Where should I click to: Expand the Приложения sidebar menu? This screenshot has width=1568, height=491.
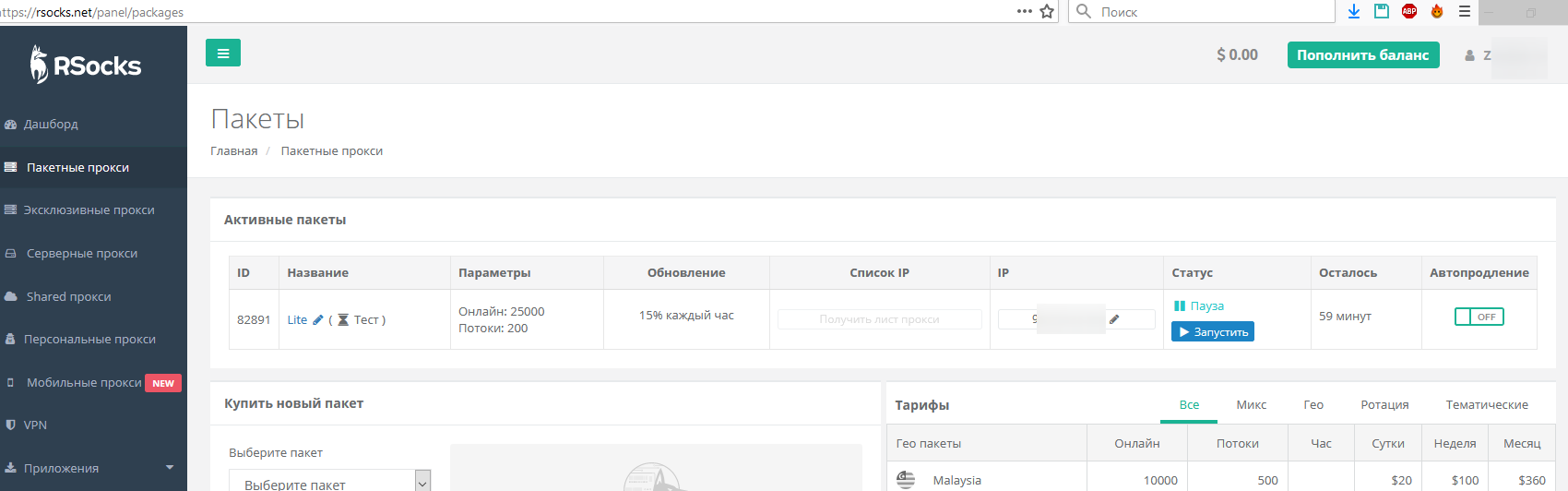point(88,468)
